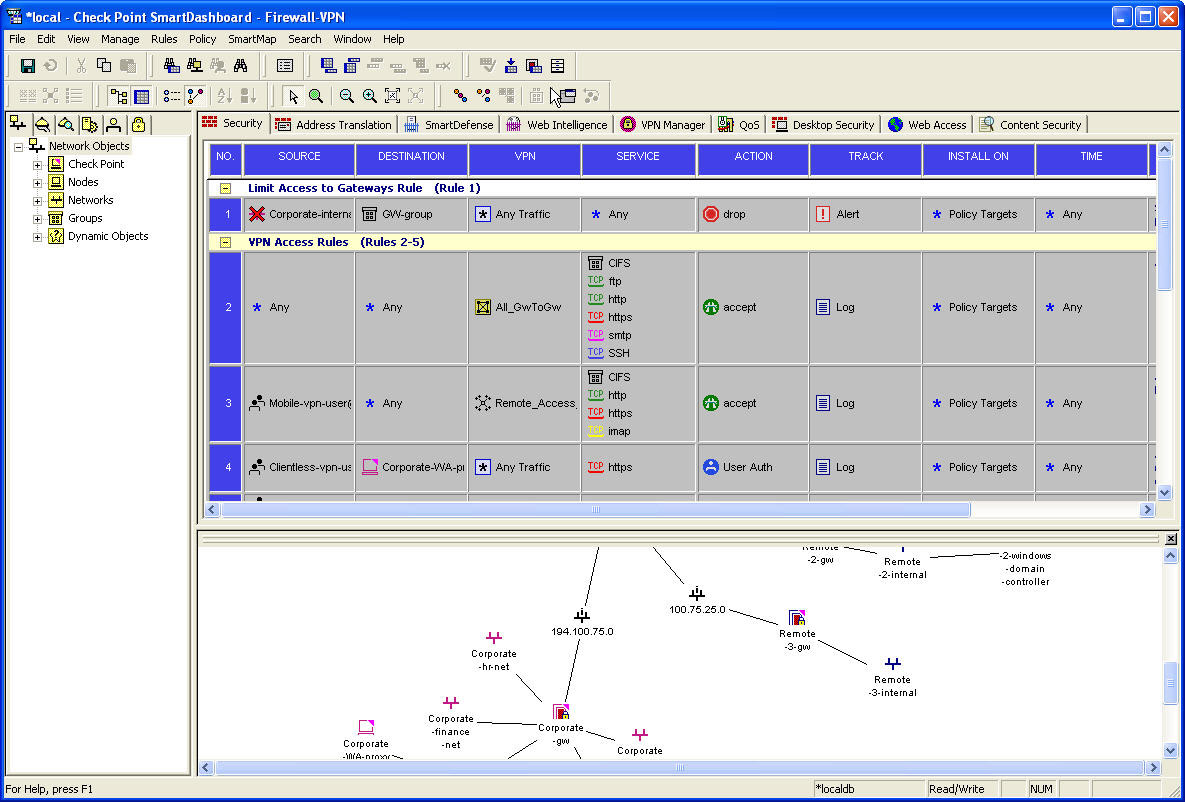Click the SERVICE column header

(638, 156)
